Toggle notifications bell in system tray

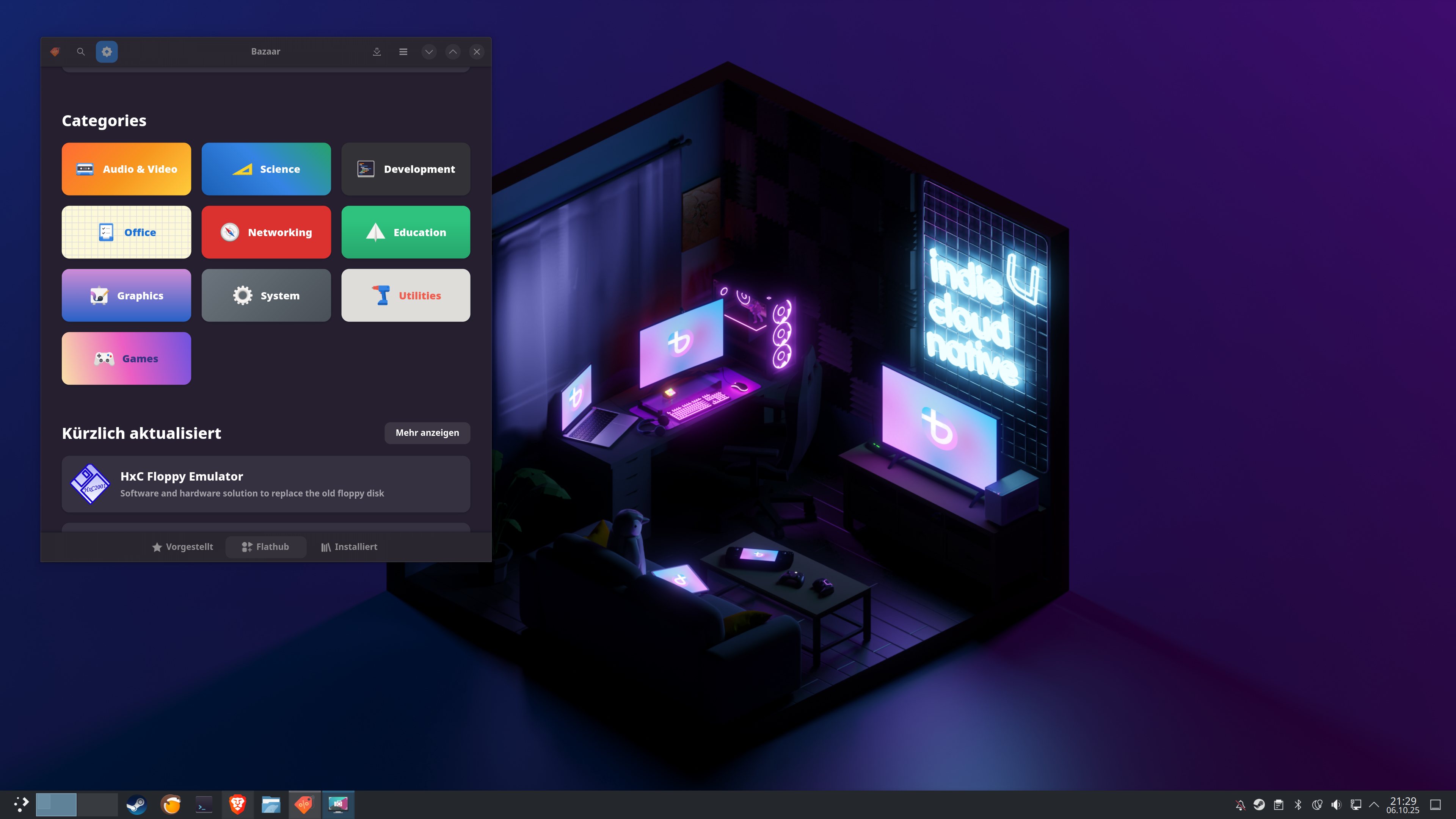(1240, 804)
